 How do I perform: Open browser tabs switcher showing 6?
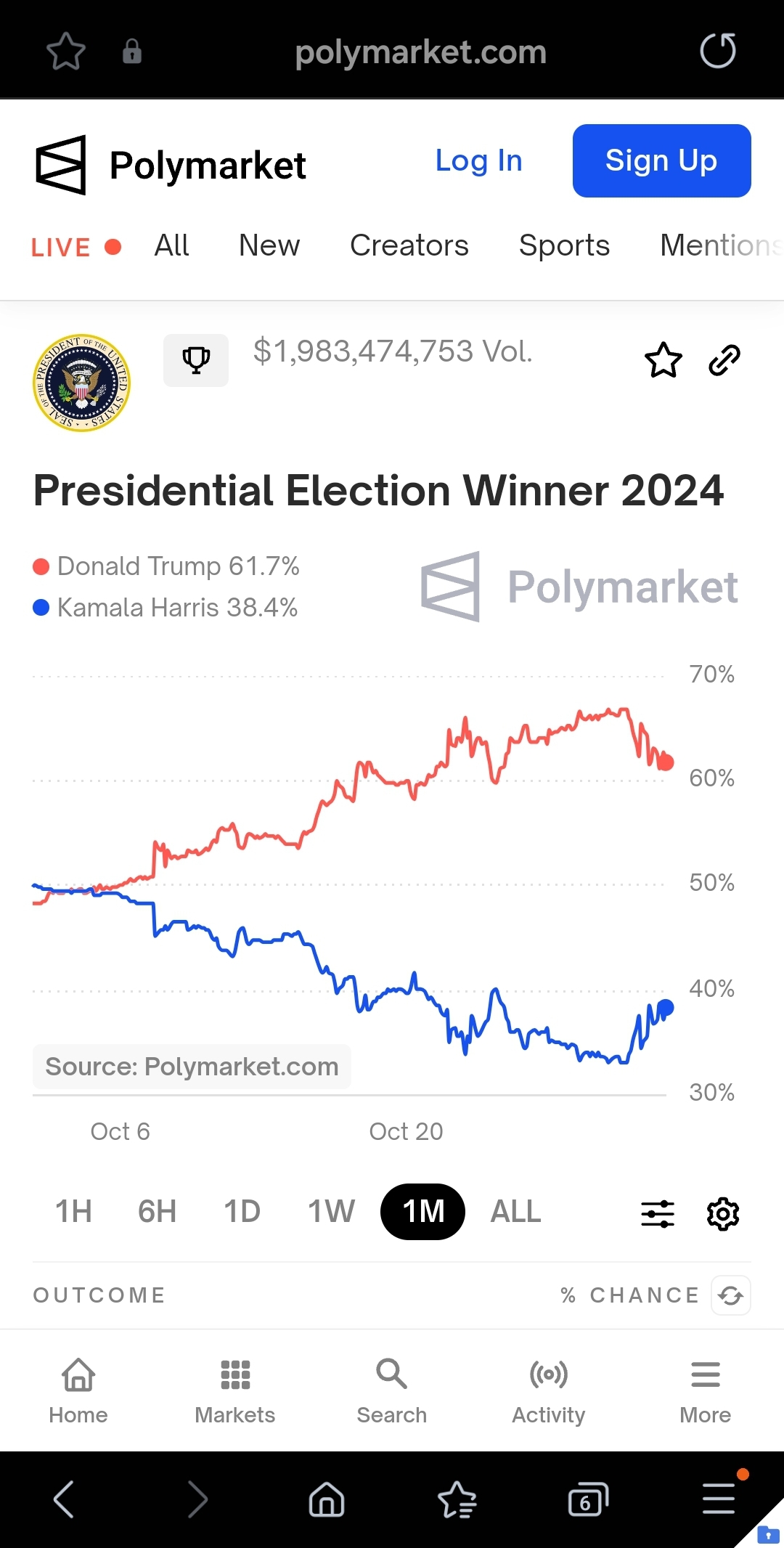click(587, 1500)
